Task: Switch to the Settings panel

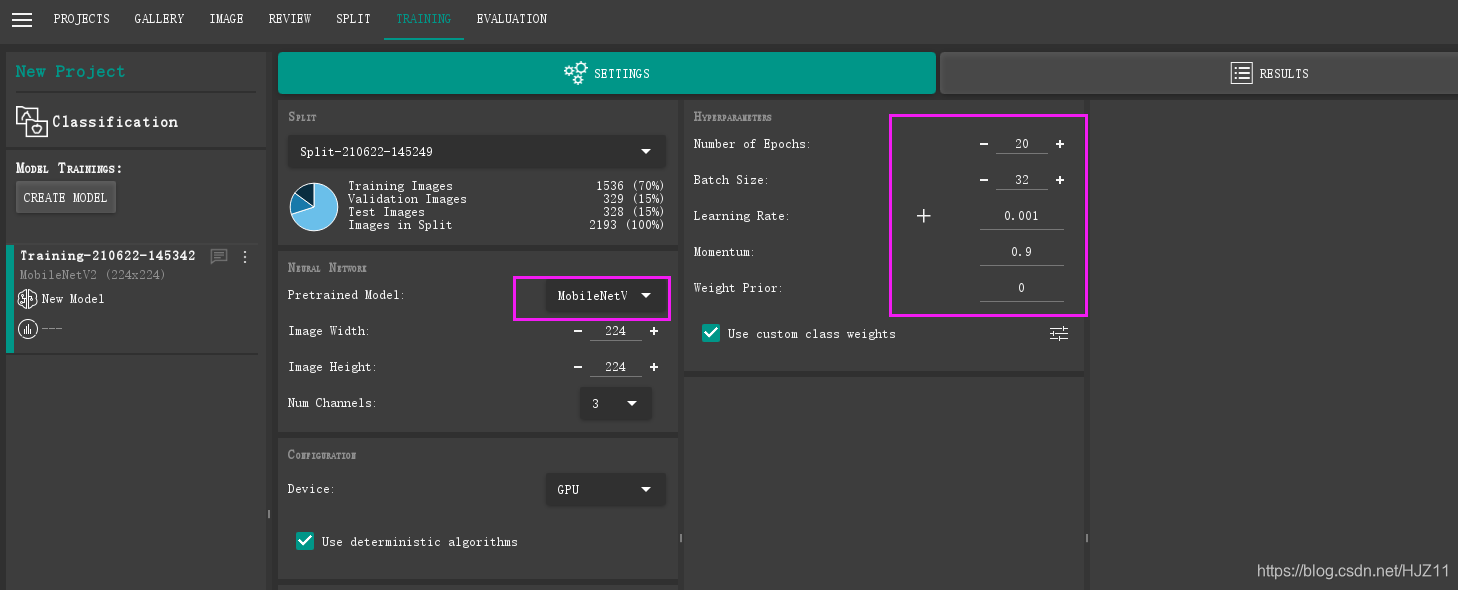Action: 607,73
